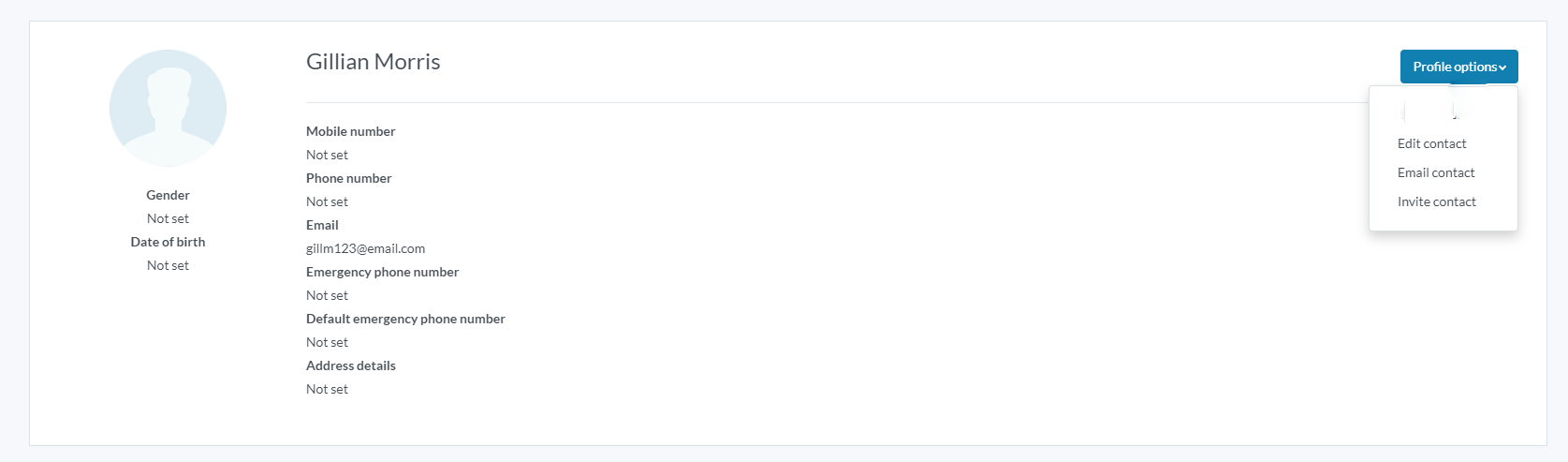Select the Email contact menu entry

click(x=1435, y=172)
